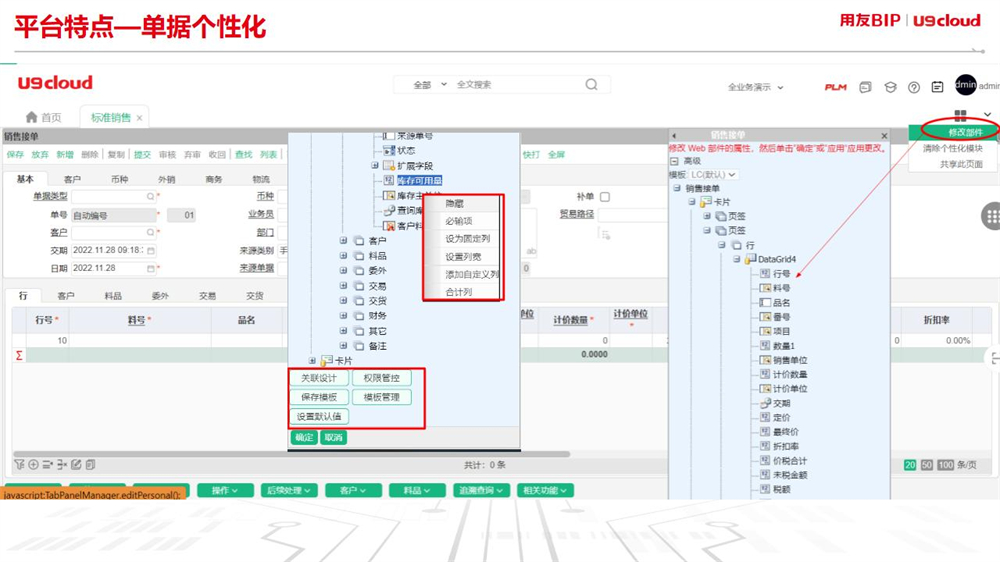Click lookup magnifier in 单据类型 field

[151, 196]
